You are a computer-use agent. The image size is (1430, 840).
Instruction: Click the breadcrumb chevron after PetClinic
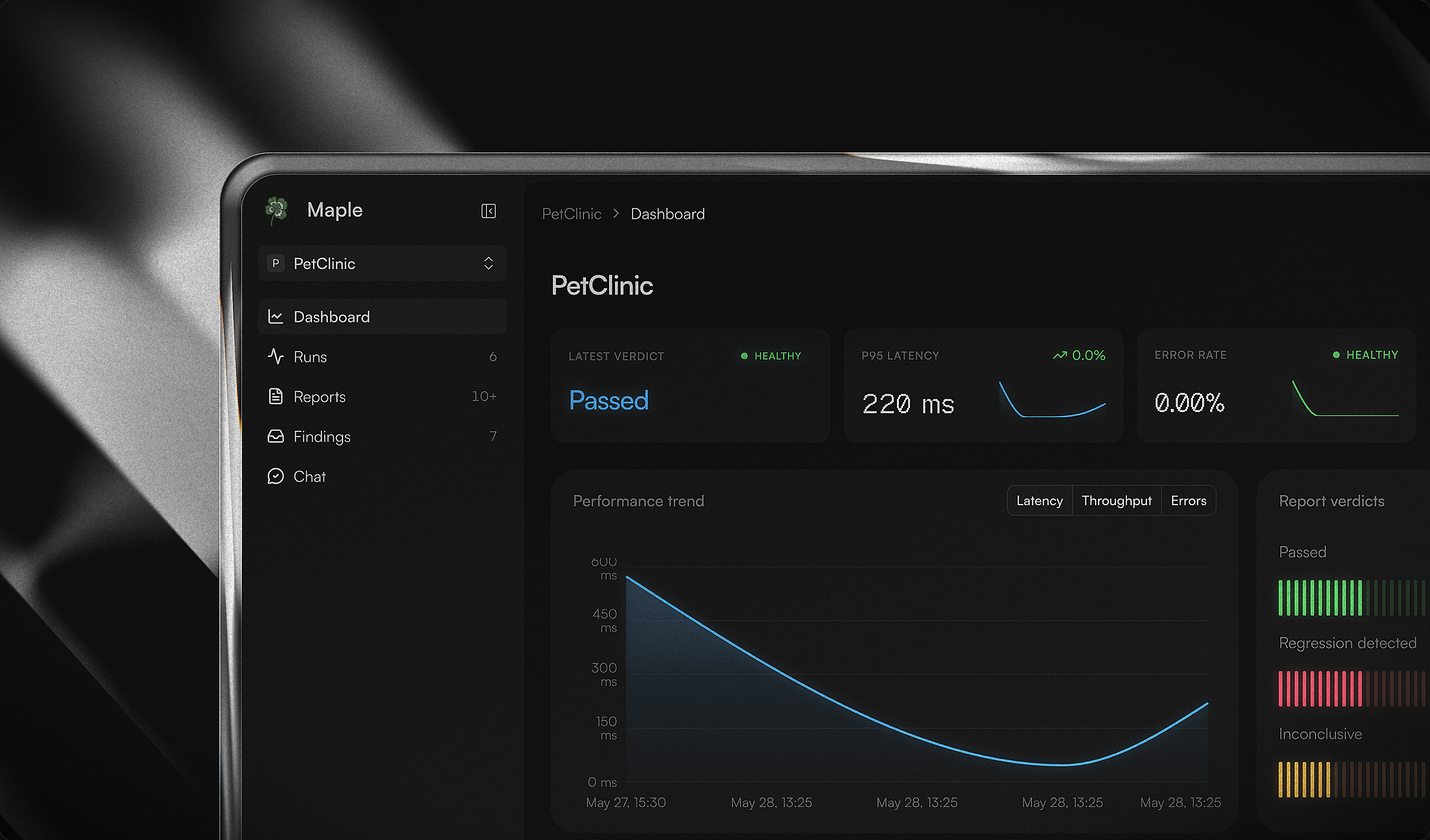(616, 214)
